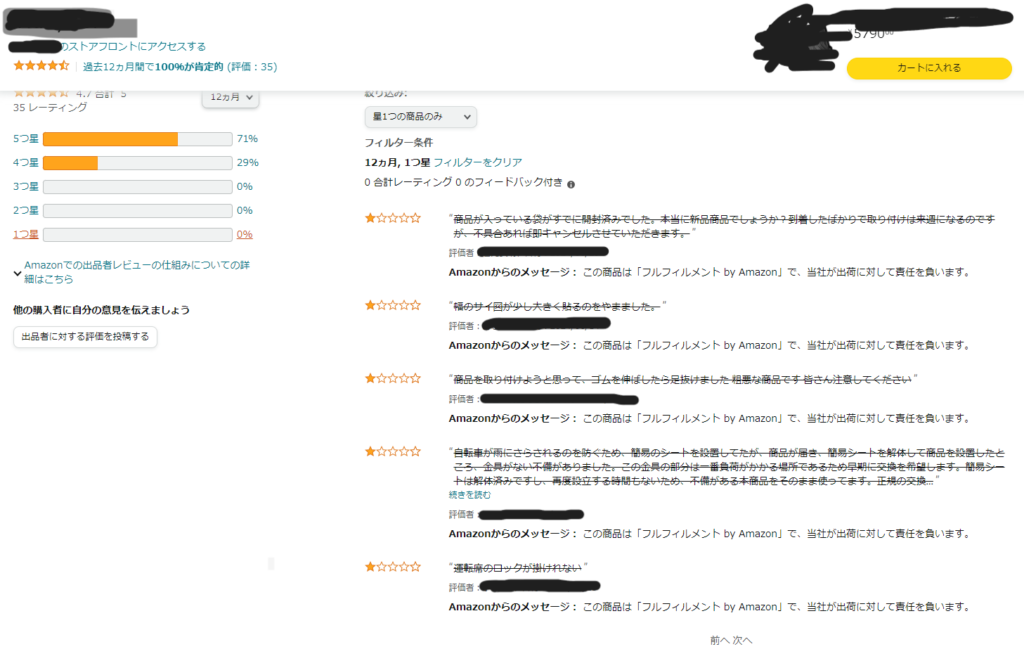The height and width of the screenshot is (649, 1024).
Task: Open the ストアフロントにアクセスする link
Action: click(x=133, y=46)
